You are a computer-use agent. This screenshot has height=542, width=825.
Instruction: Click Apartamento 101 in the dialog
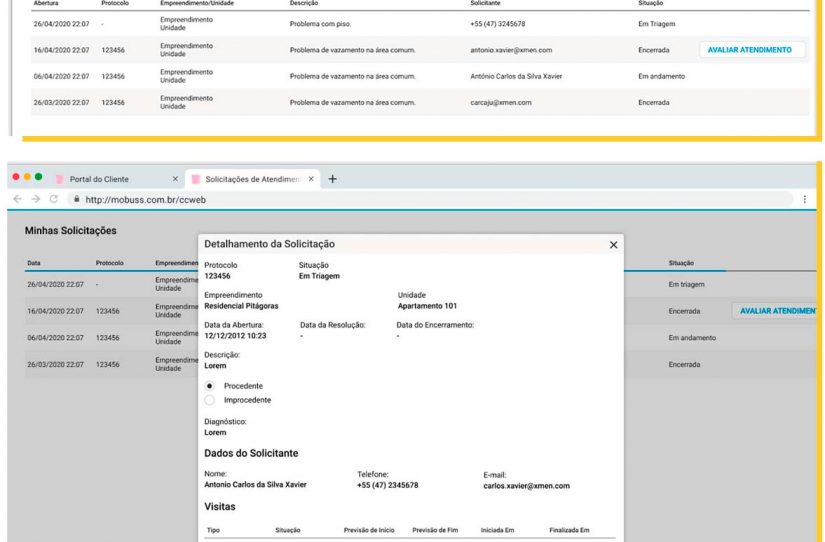[427, 306]
